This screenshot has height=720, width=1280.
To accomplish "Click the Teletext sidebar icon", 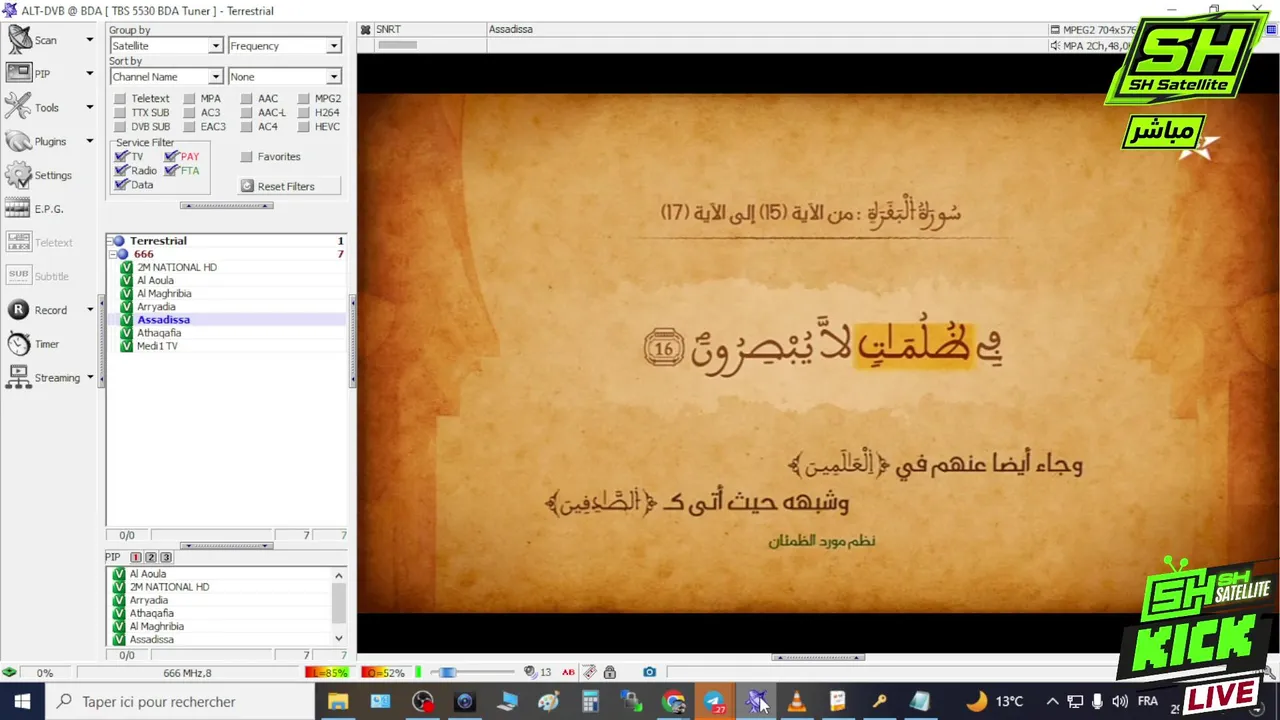I will (19, 242).
